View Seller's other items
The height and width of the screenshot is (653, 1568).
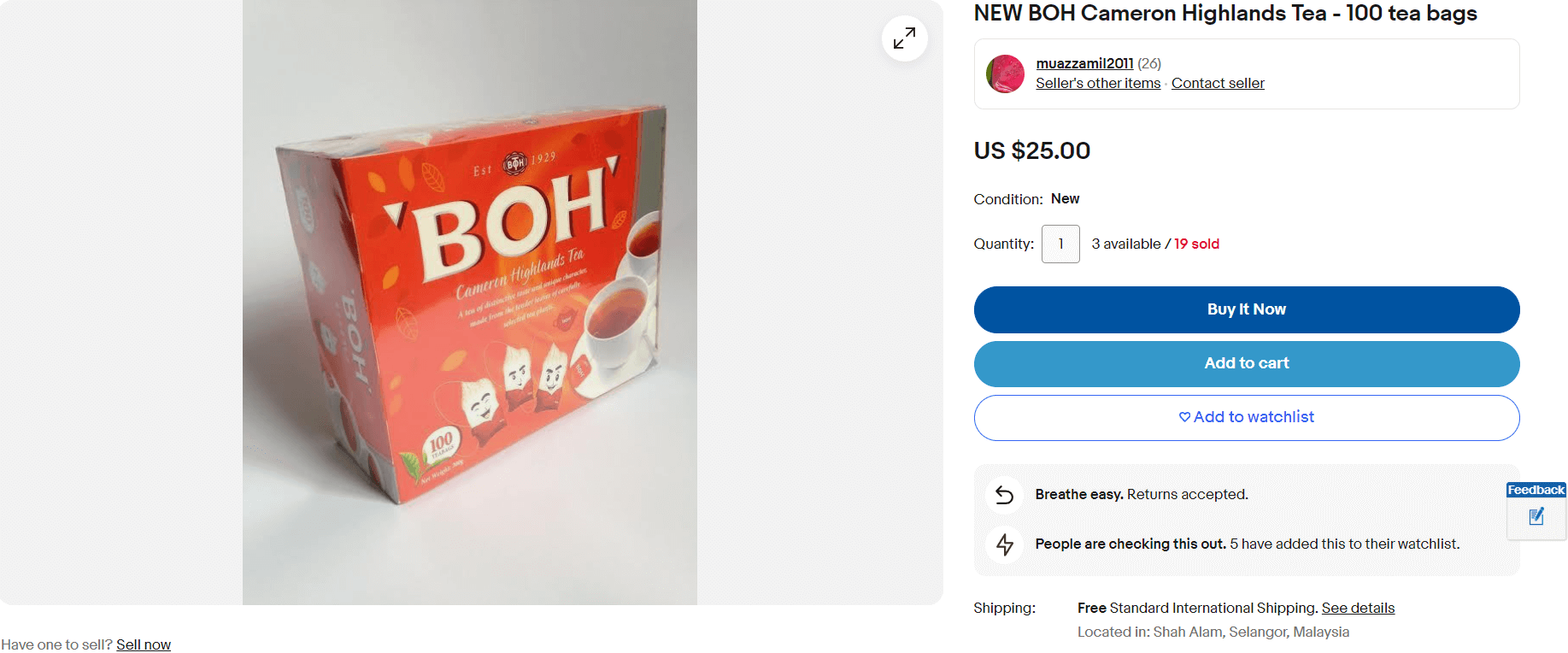pyautogui.click(x=1098, y=83)
